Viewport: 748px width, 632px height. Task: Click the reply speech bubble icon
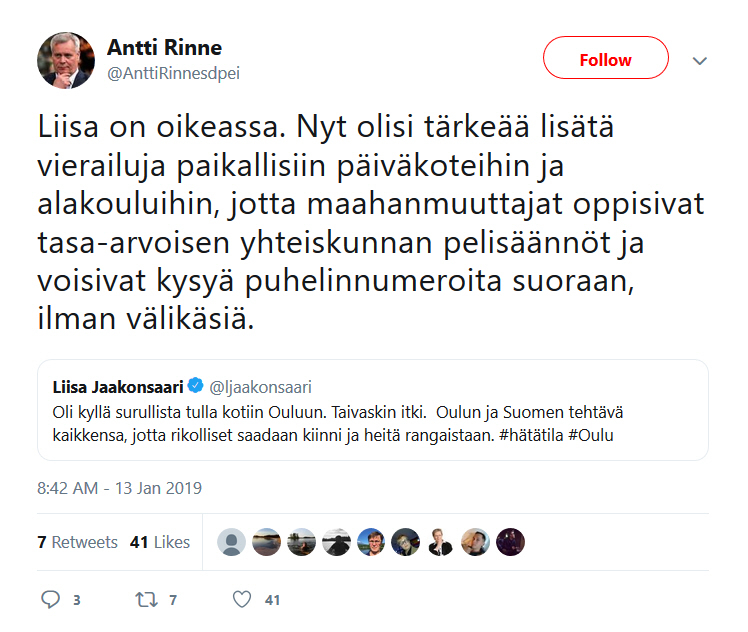[x=51, y=599]
